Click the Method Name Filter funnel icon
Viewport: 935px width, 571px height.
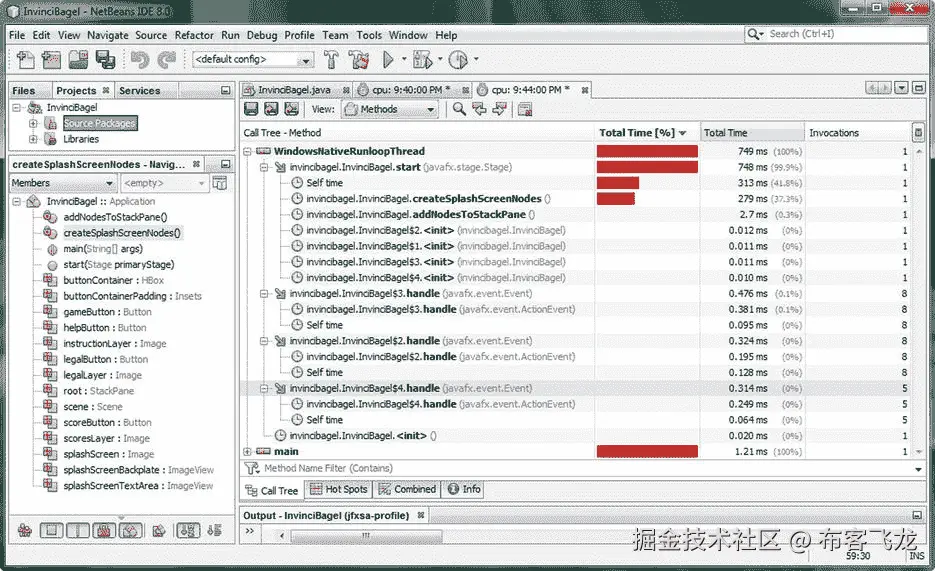click(x=252, y=468)
